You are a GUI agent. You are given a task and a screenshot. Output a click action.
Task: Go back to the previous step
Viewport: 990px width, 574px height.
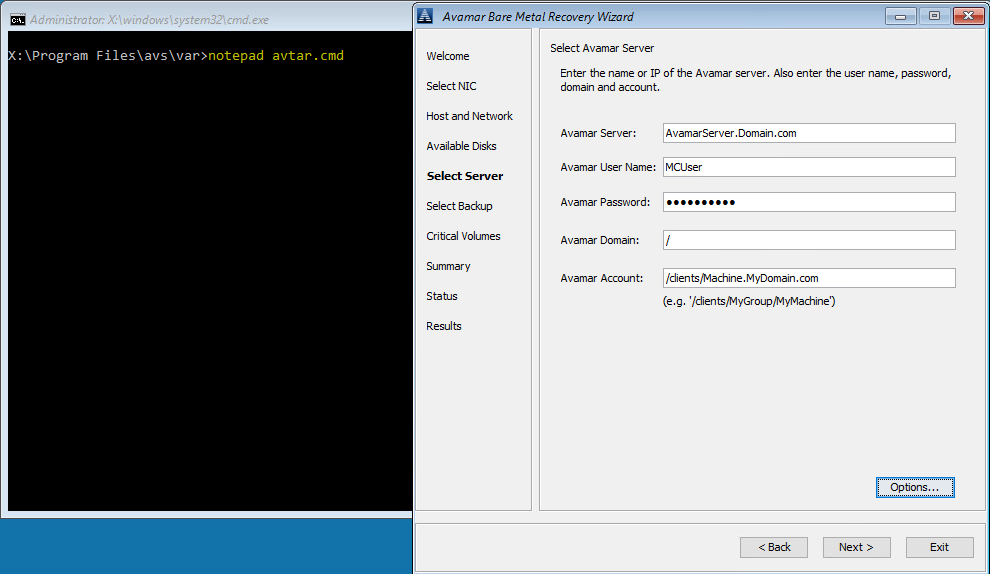773,547
